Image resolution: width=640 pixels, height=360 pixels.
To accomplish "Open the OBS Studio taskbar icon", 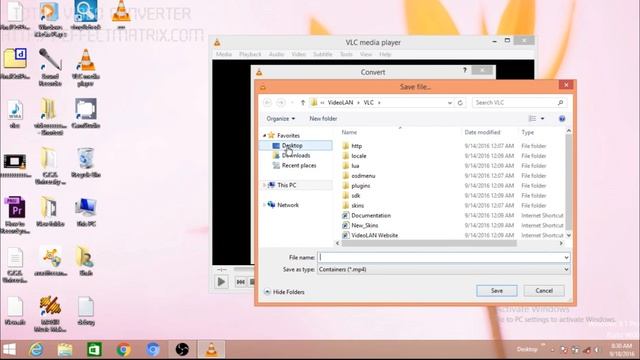I will [182, 349].
